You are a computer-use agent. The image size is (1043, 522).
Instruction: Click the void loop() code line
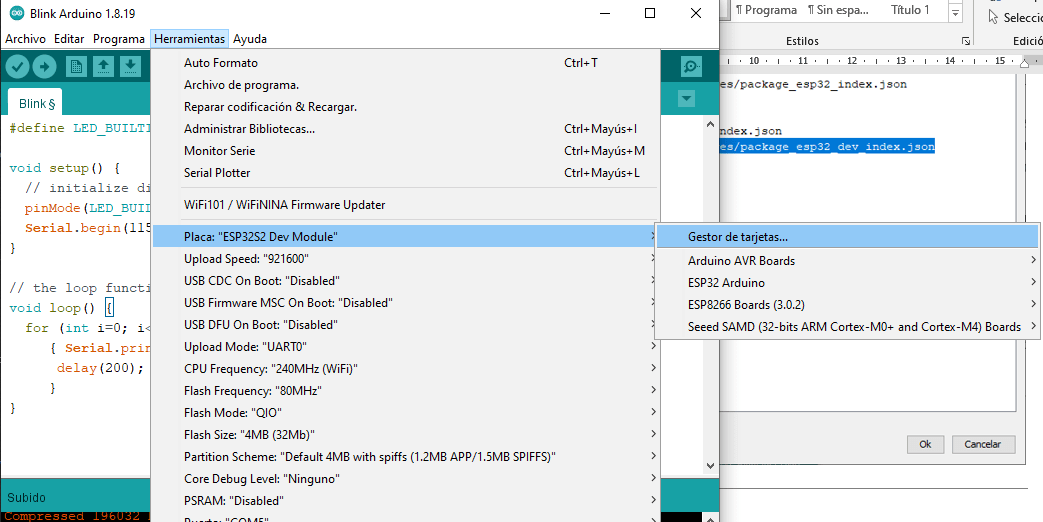click(x=61, y=308)
